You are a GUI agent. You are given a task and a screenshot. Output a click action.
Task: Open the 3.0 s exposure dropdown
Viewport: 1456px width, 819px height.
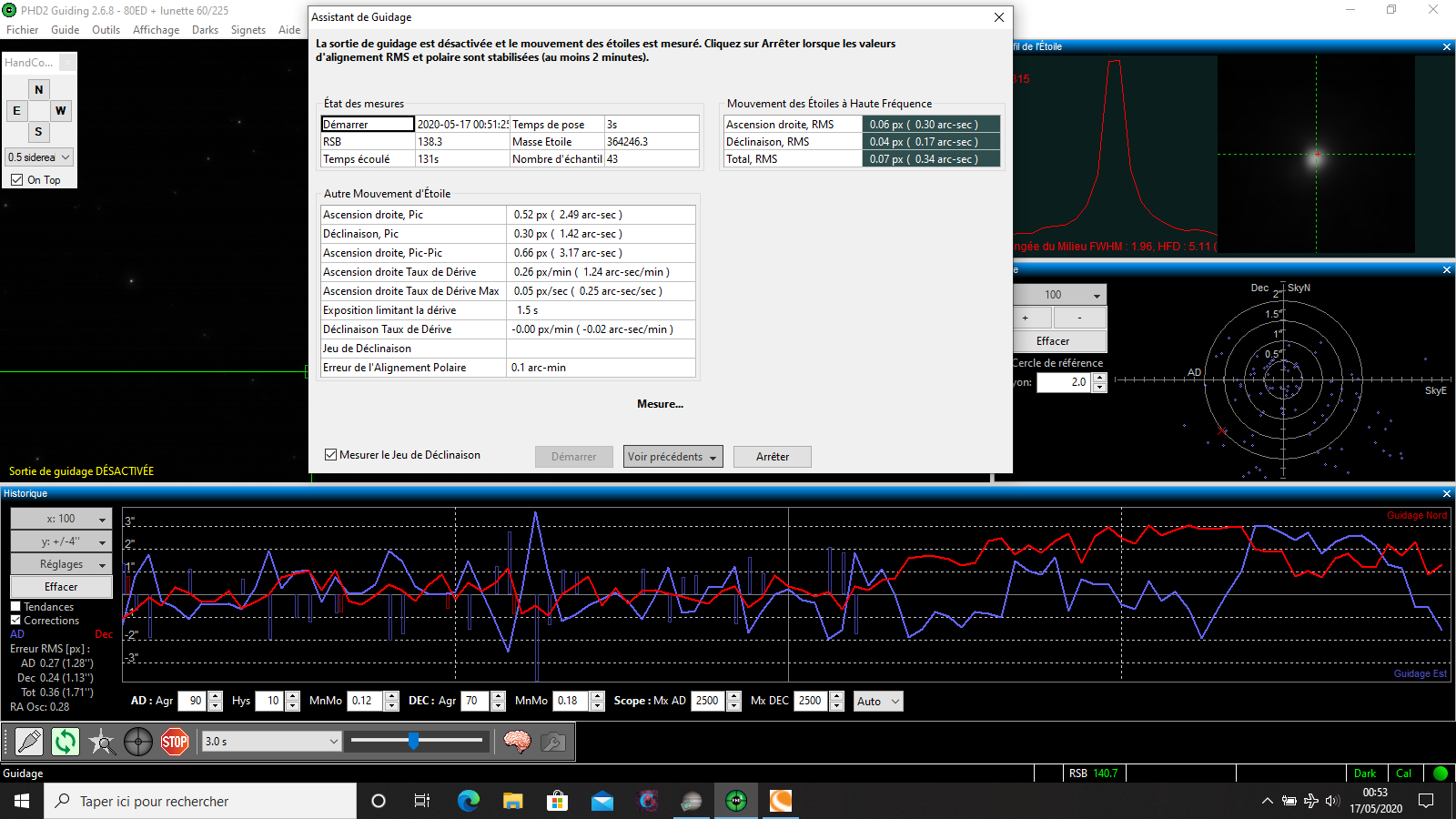[x=271, y=742]
